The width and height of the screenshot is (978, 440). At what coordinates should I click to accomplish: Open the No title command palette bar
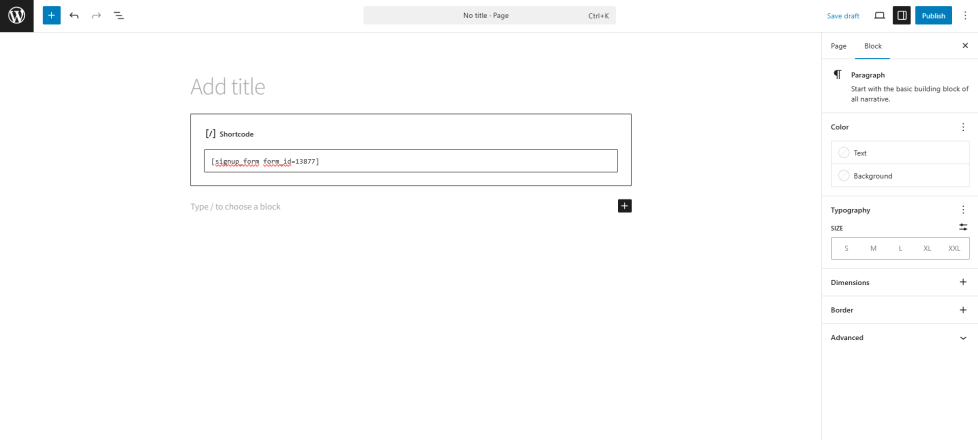[490, 16]
